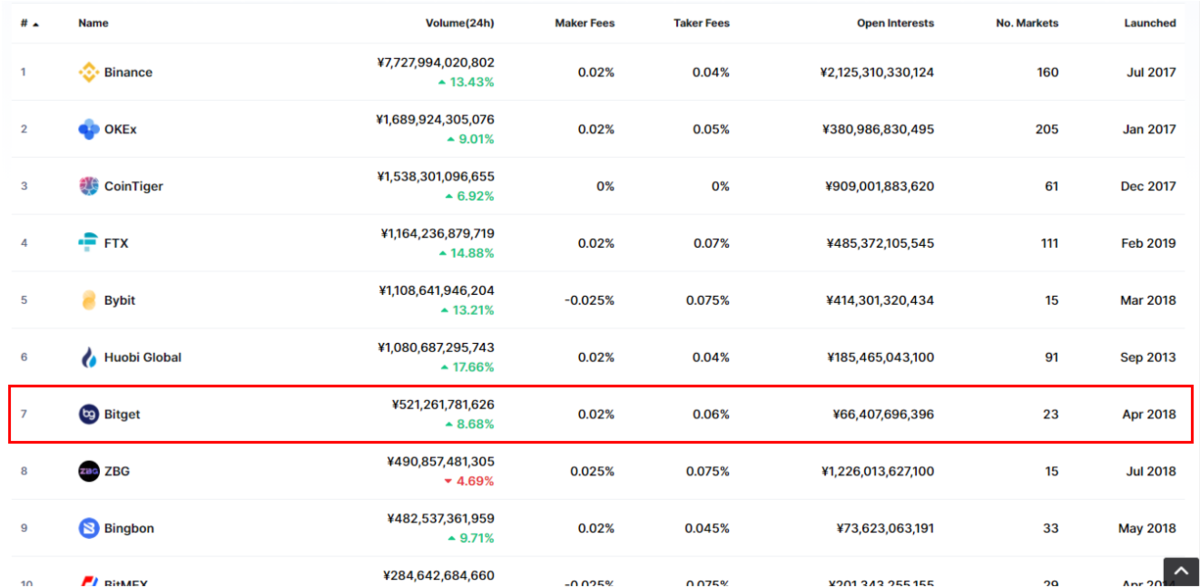The image size is (1200, 587).
Task: Sort table by Volume(24h) header
Action: pyautogui.click(x=459, y=23)
